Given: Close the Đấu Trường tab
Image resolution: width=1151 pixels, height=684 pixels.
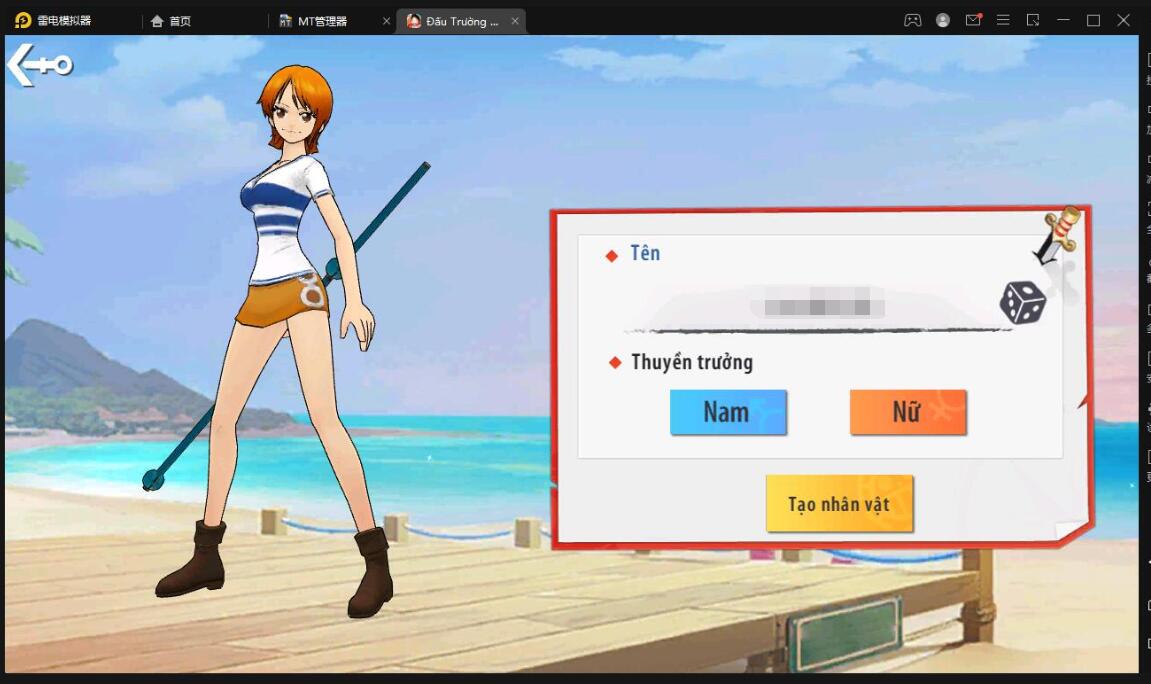Looking at the screenshot, I should pos(515,21).
